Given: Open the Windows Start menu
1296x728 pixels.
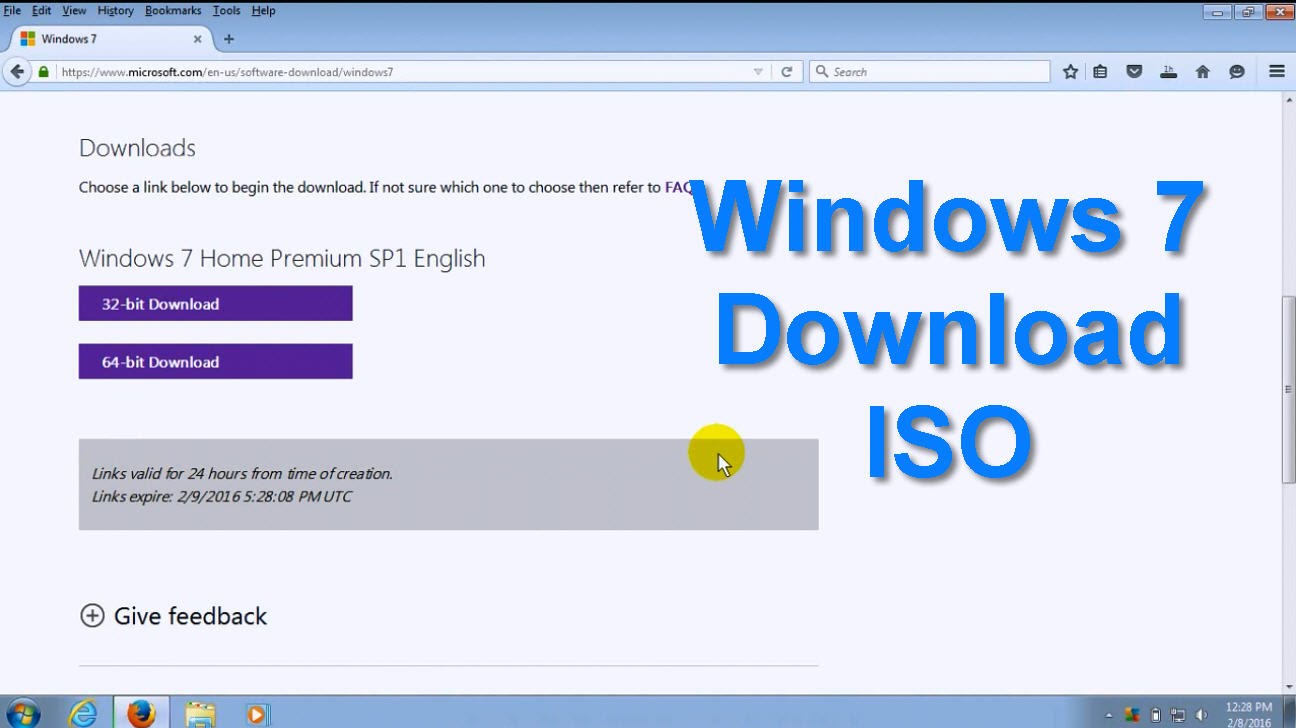Looking at the screenshot, I should coord(23,713).
